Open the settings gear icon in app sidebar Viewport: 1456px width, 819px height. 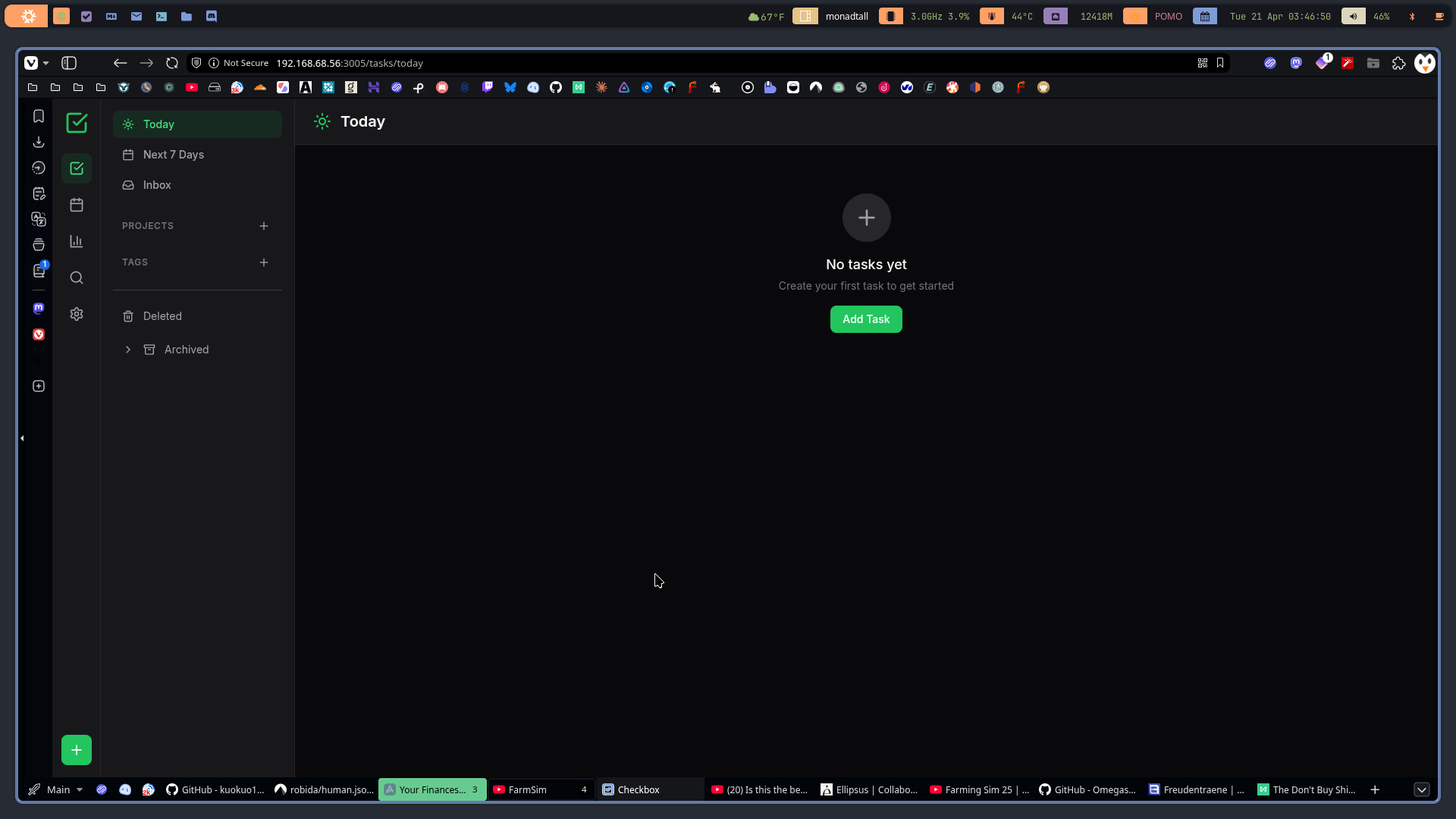[77, 314]
